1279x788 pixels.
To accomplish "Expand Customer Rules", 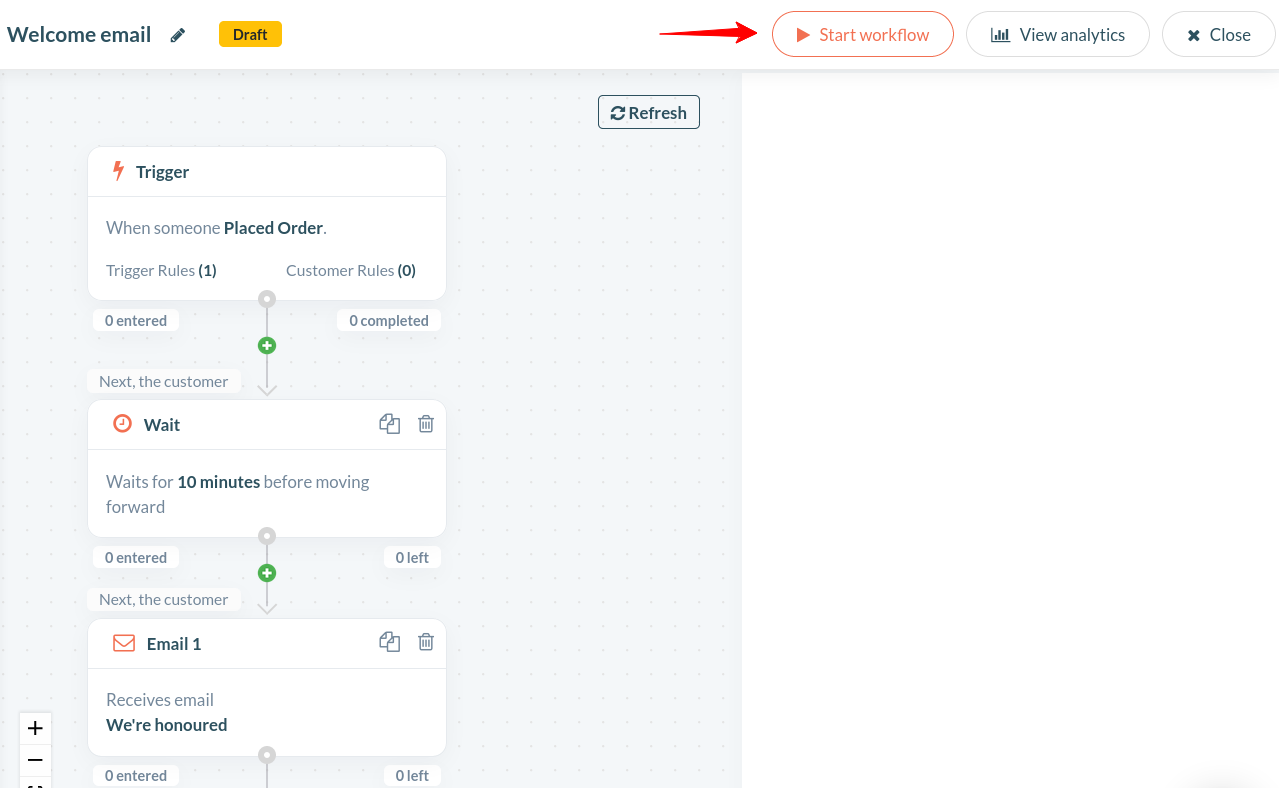I will point(351,270).
